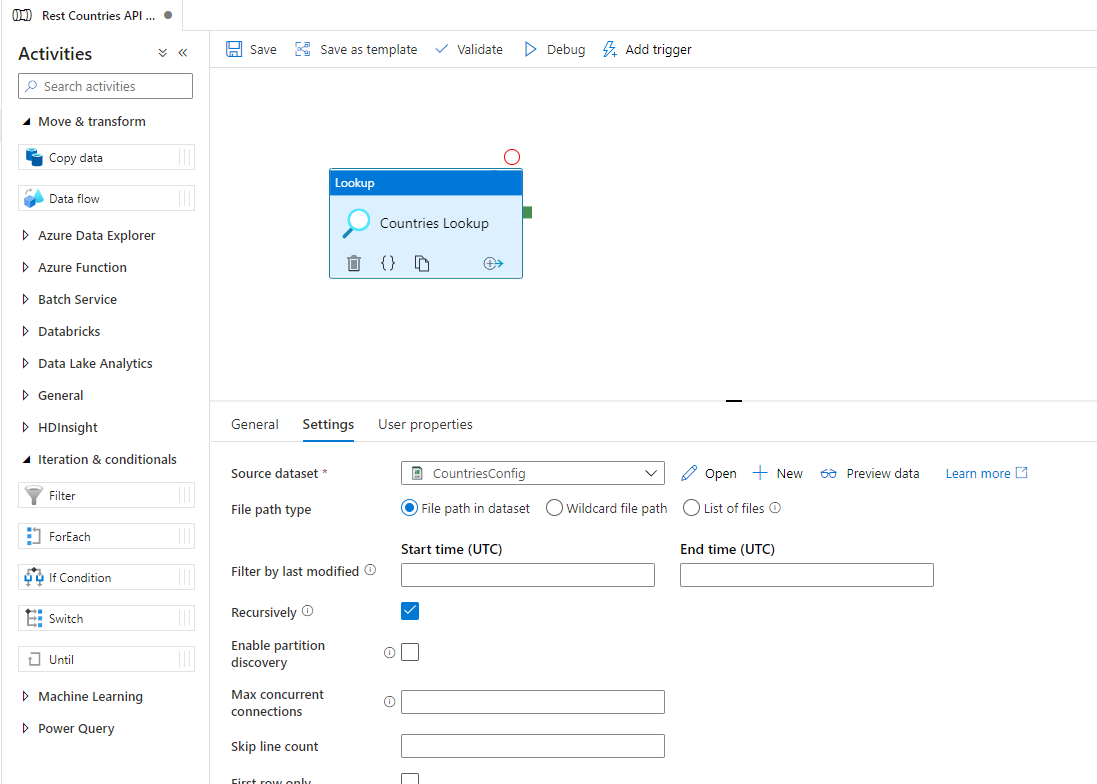The height and width of the screenshot is (784, 1097).
Task: Click the Copy data activity icon
Action: point(34,157)
